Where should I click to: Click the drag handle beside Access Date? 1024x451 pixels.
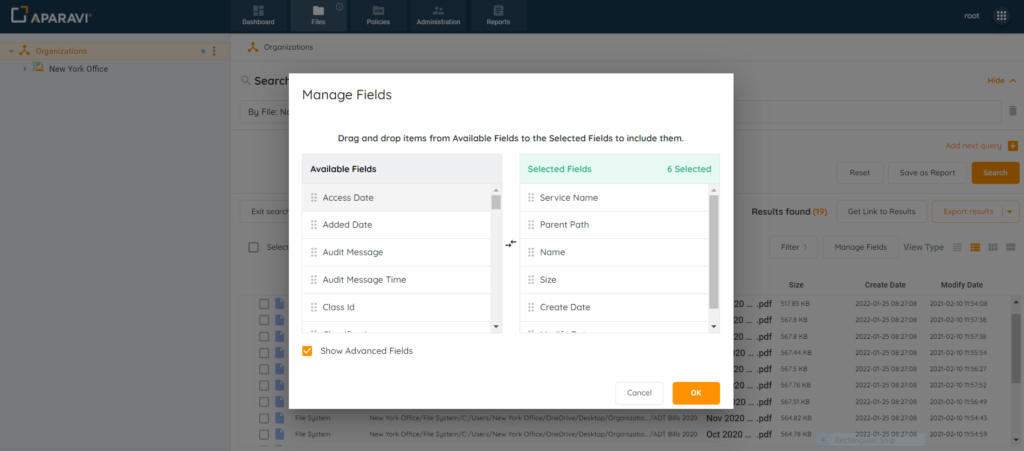[x=314, y=198]
